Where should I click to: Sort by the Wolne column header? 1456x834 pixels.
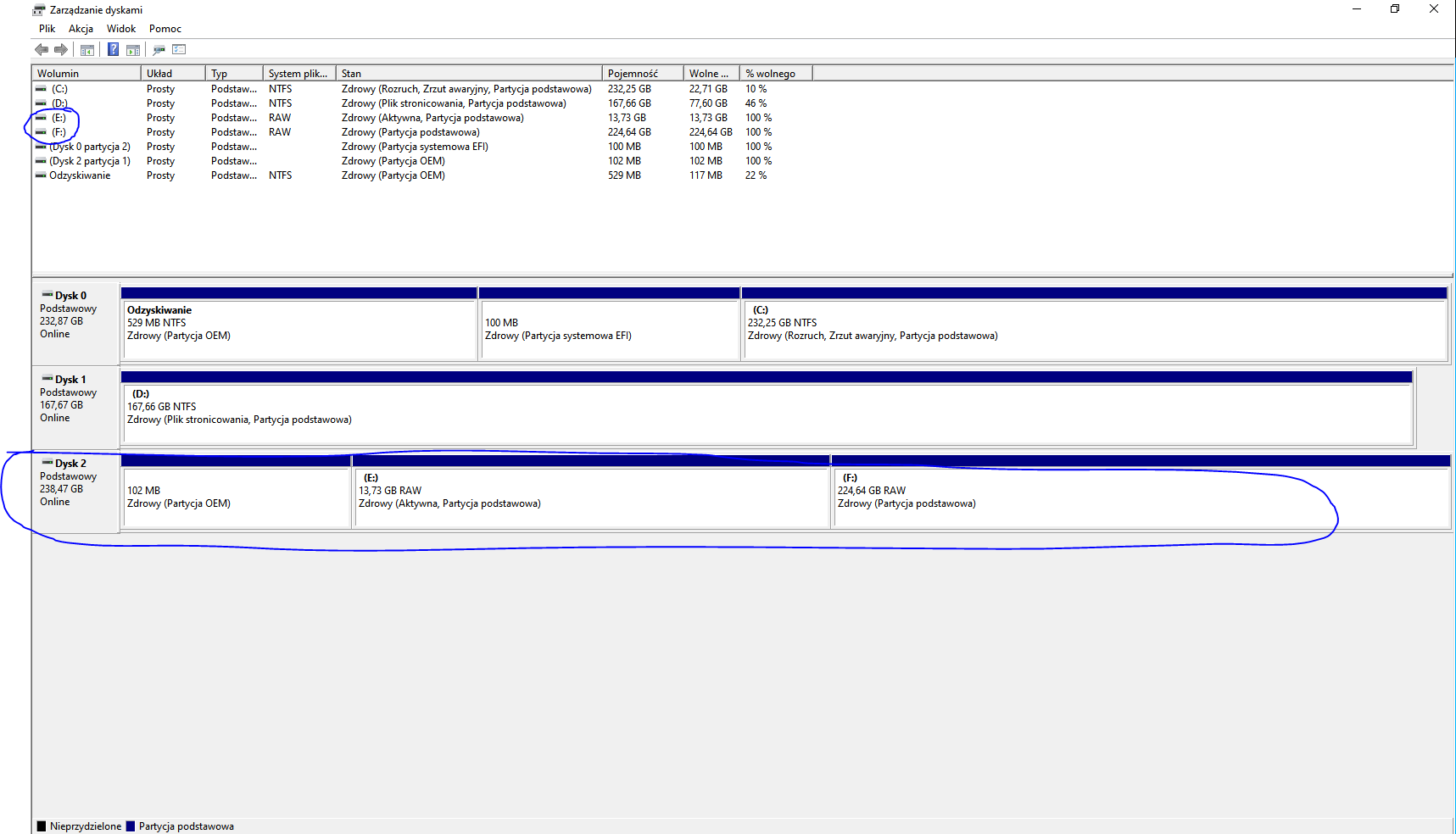coord(711,74)
